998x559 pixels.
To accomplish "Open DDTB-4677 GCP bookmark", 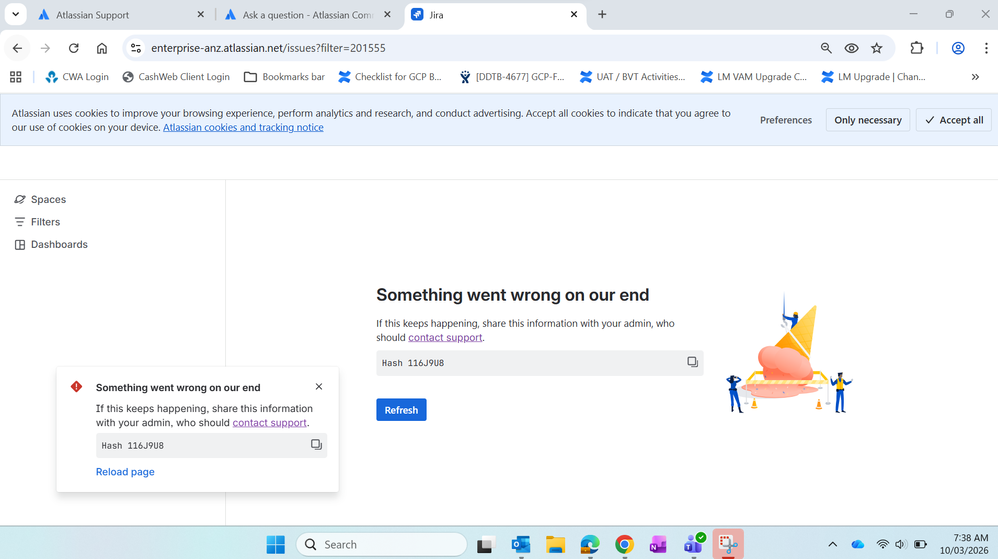I will click(x=512, y=77).
